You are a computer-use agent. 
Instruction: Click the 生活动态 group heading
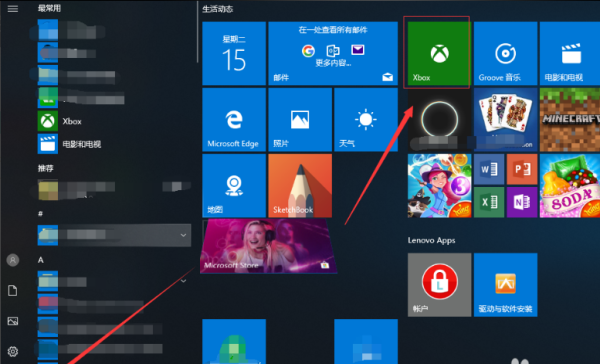pyautogui.click(x=217, y=9)
